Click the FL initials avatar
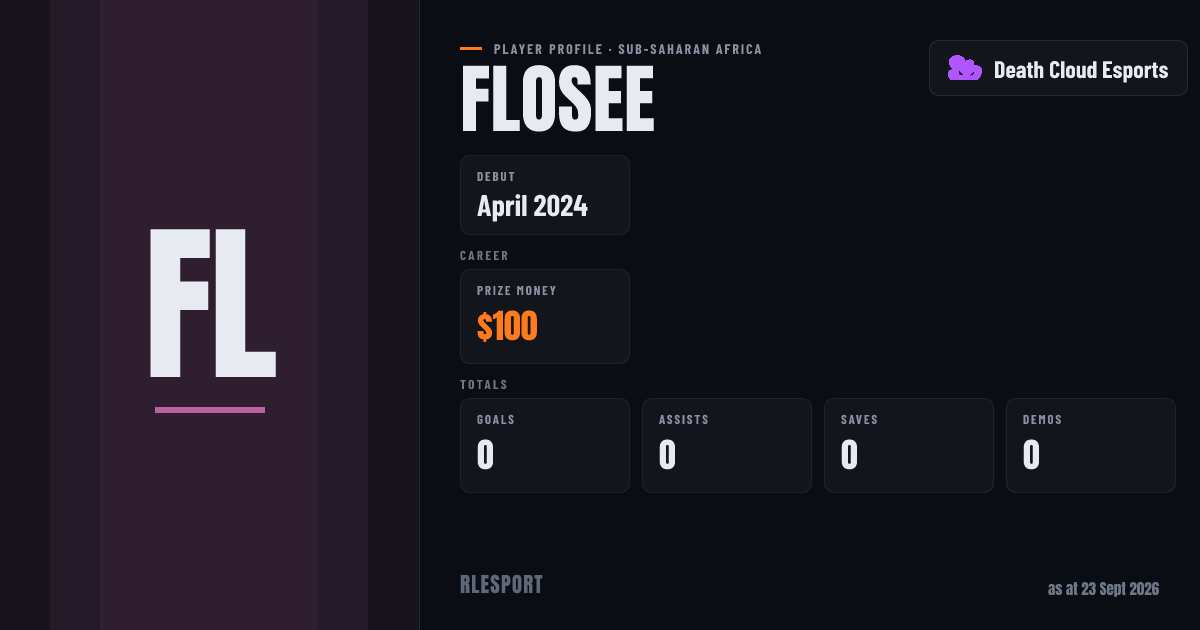The height and width of the screenshot is (630, 1200). [x=212, y=303]
